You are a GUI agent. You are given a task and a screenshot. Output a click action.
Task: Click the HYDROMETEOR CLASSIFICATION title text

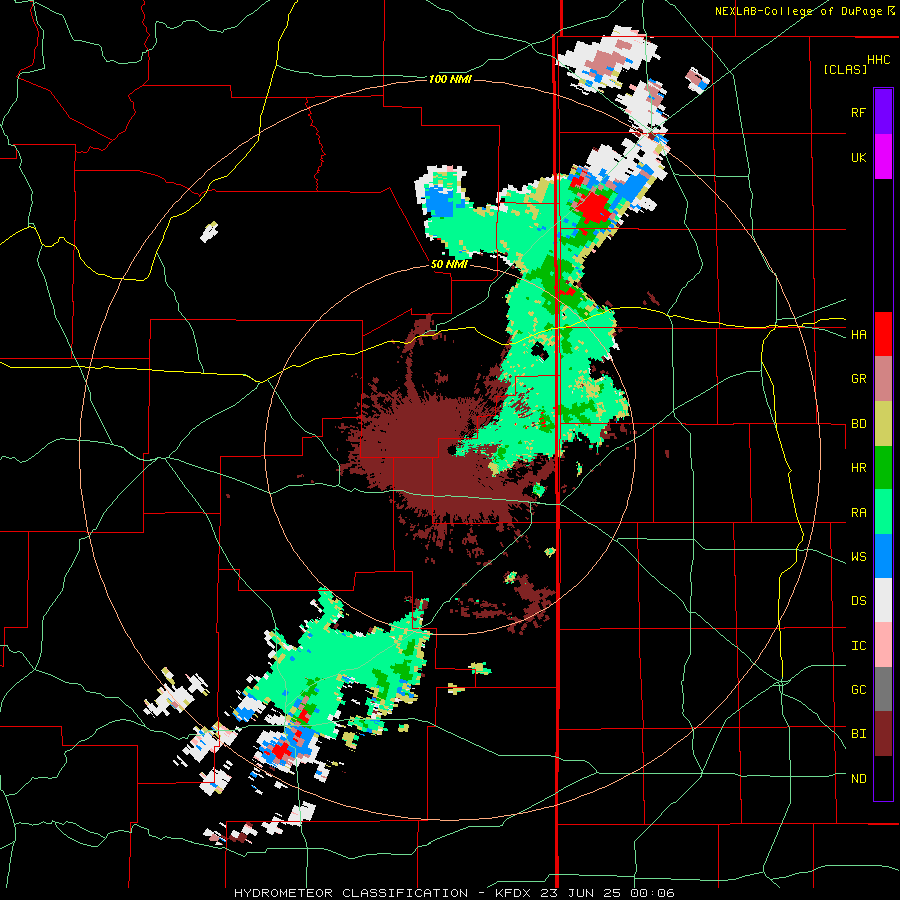click(x=351, y=893)
